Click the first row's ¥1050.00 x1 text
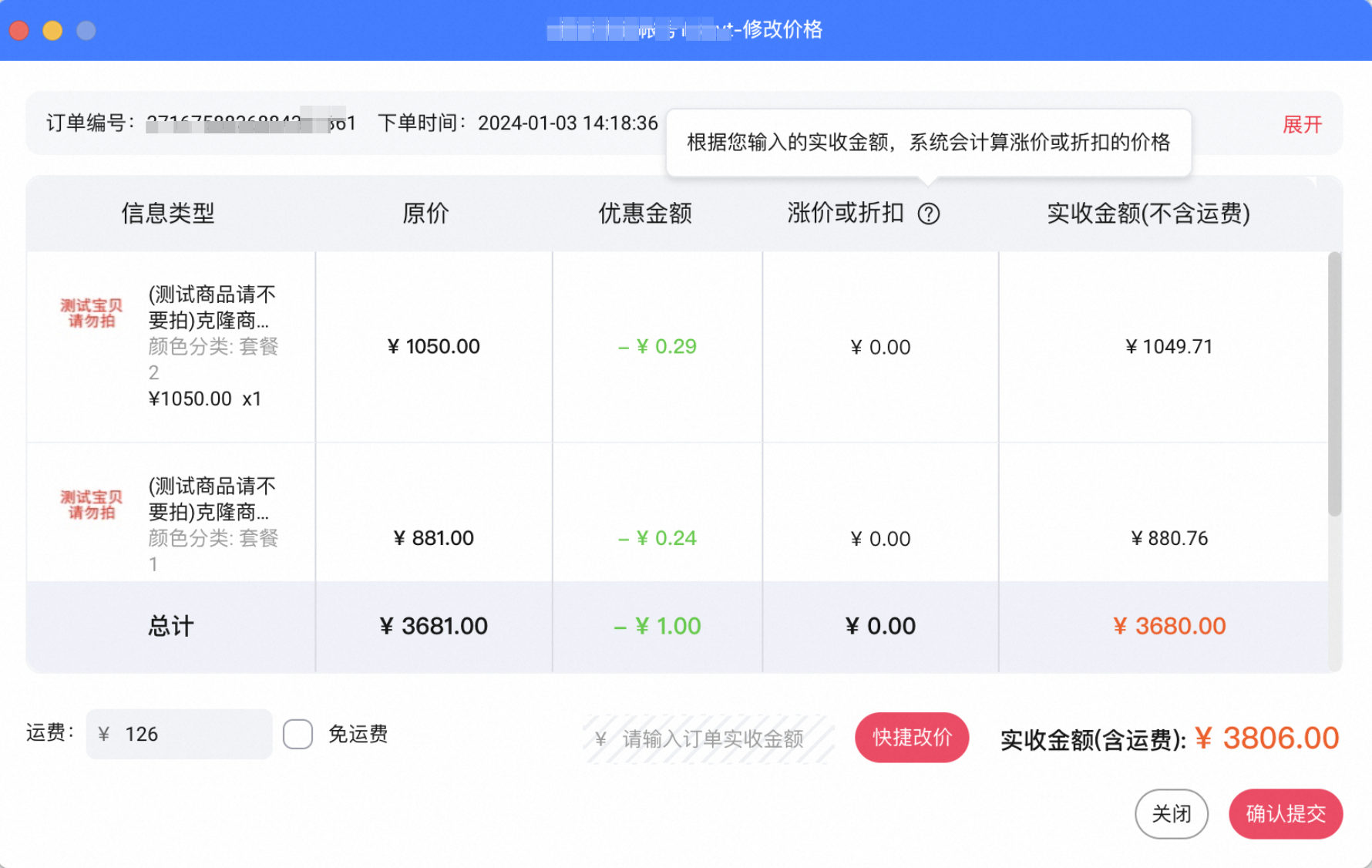Viewport: 1372px width, 868px height. (x=205, y=399)
